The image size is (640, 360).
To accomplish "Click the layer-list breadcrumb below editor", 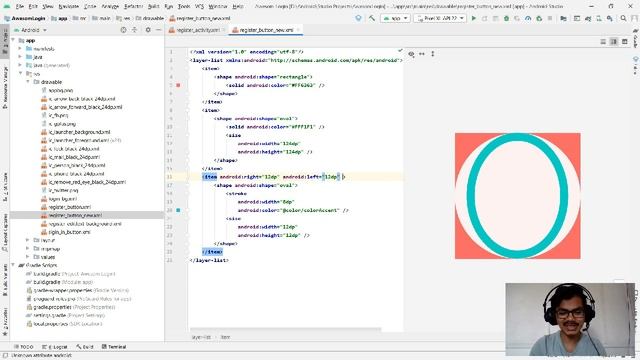I will [x=201, y=337].
